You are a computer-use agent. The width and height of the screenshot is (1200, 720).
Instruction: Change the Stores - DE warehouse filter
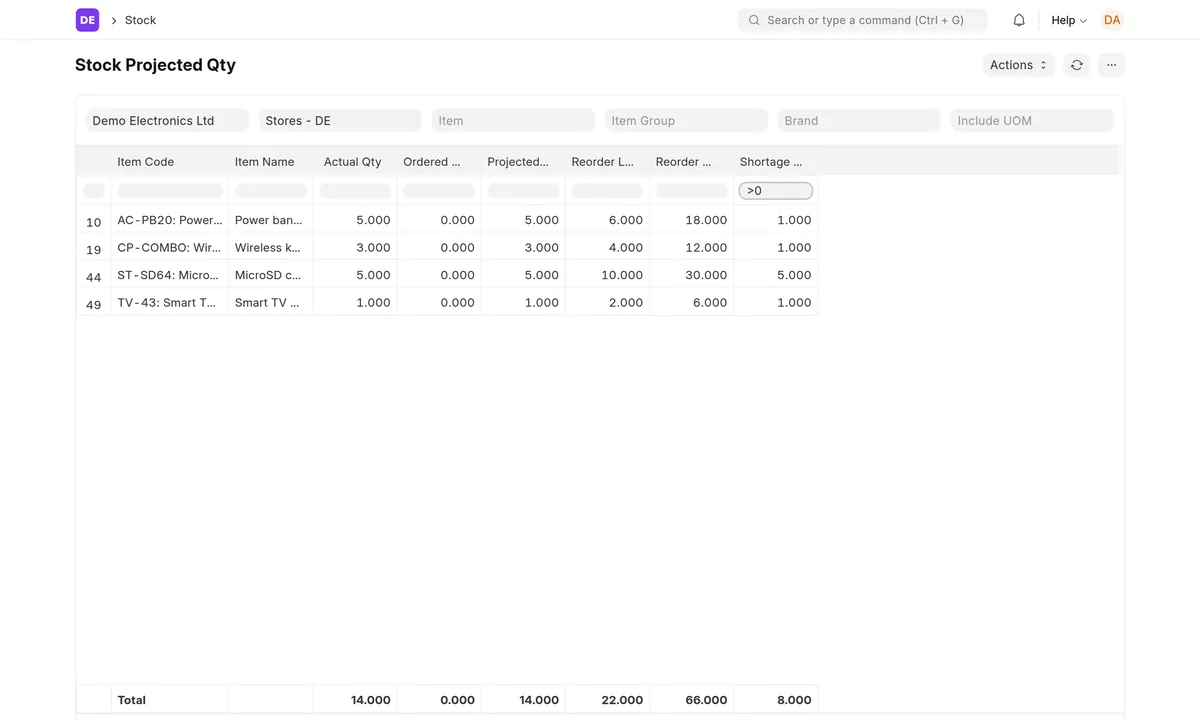340,120
